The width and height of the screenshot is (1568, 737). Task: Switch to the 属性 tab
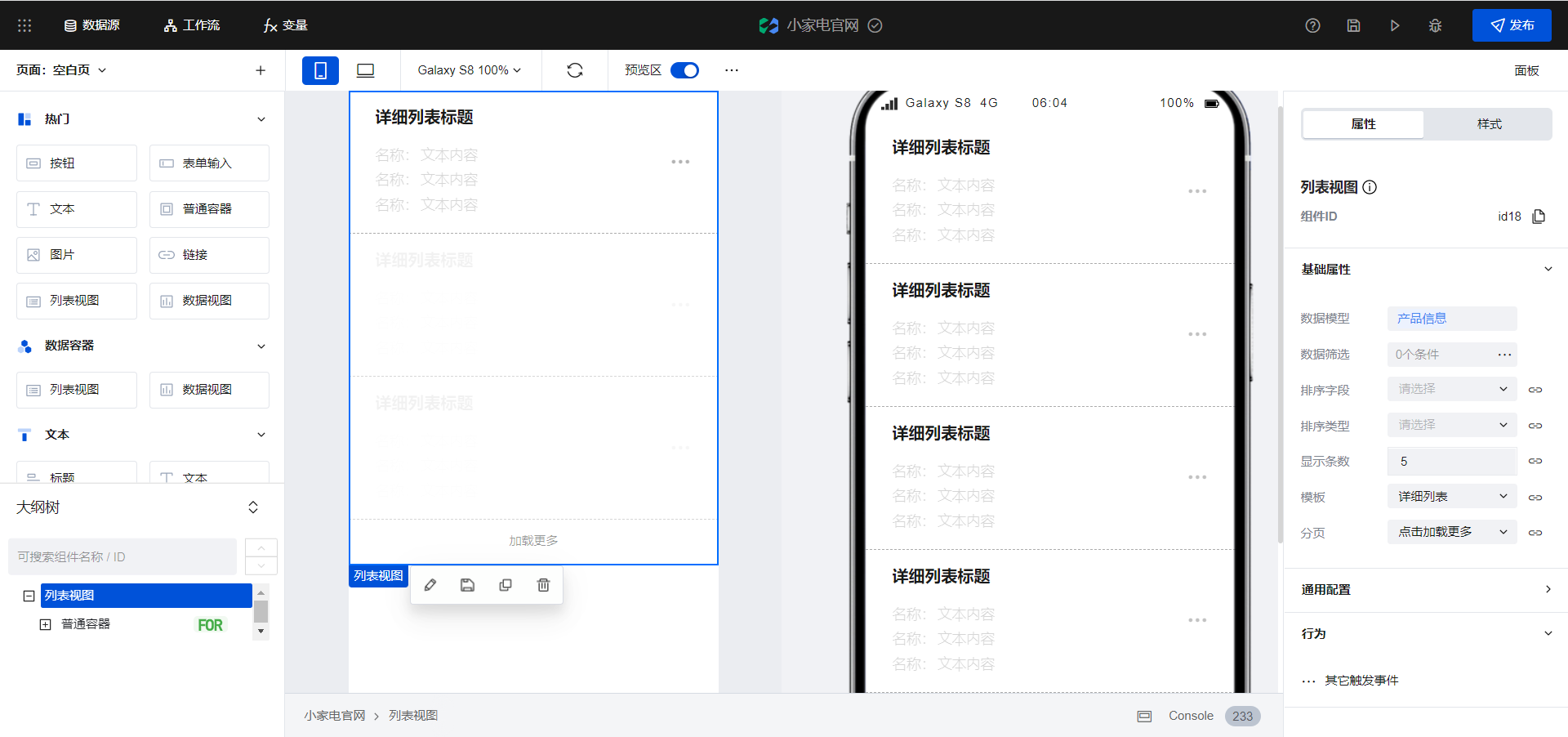(x=1363, y=124)
